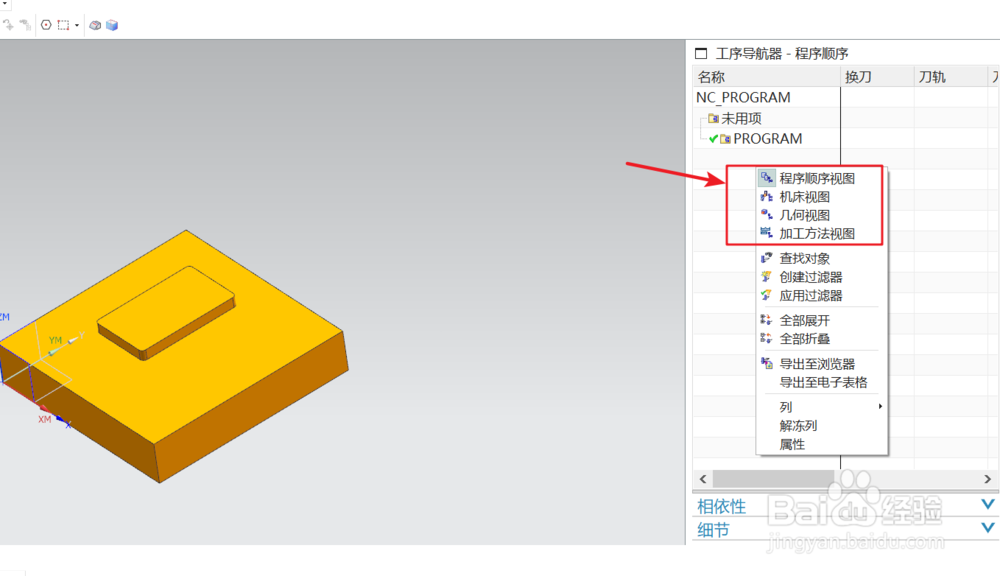Click the blue cube toolbar icon

(112, 25)
